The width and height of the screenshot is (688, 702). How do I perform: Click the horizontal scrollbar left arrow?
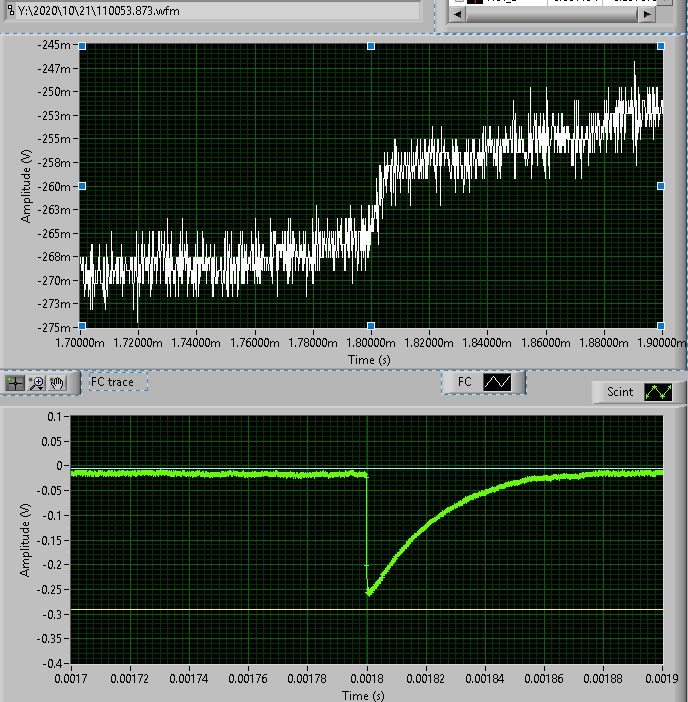coord(457,14)
